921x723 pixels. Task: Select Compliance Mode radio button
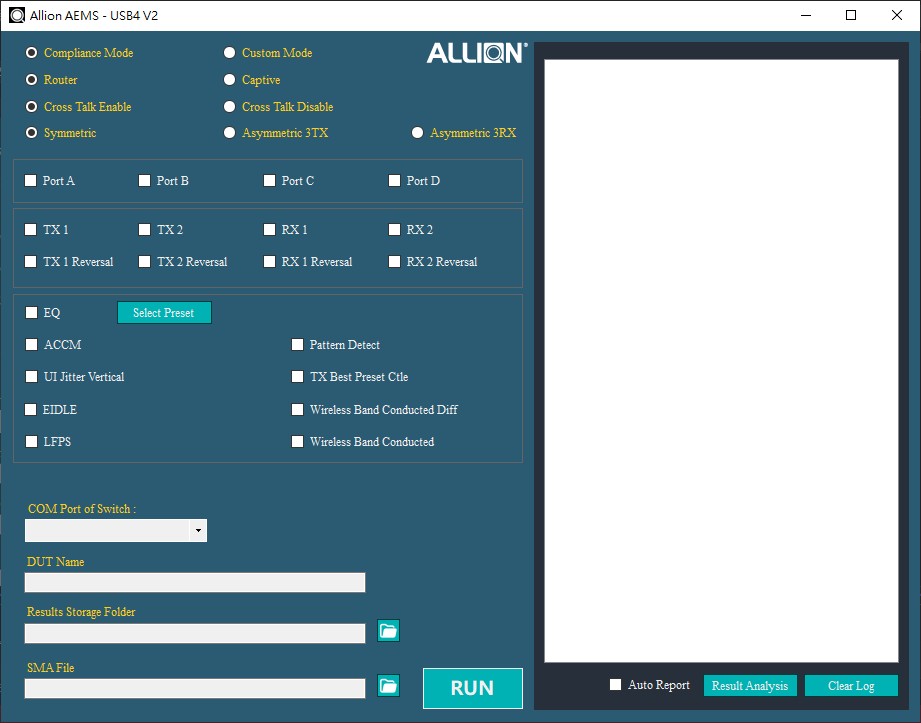coord(32,53)
